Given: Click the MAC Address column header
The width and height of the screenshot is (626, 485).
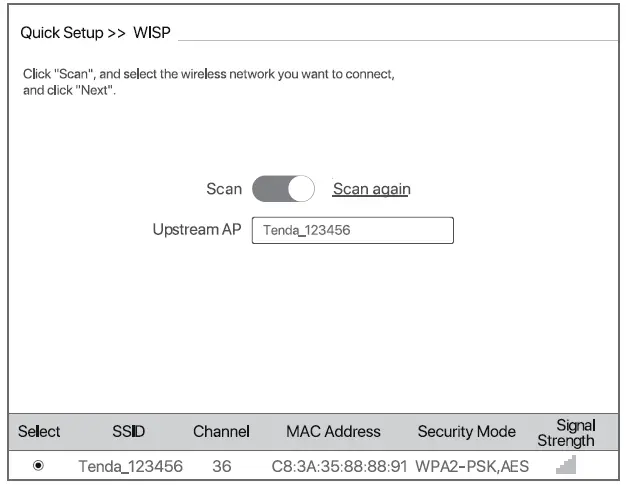Looking at the screenshot, I should tap(333, 432).
